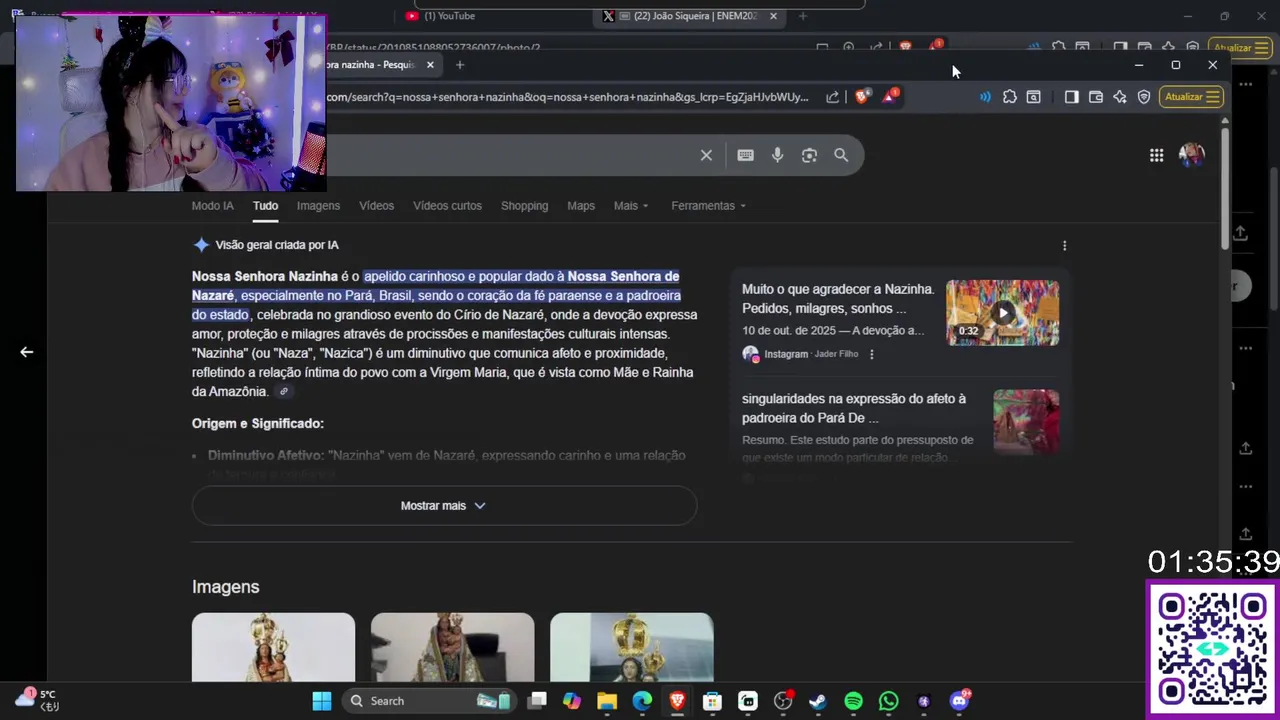Open Leo AI sparkle icon
The width and height of the screenshot is (1280, 720).
(1120, 97)
